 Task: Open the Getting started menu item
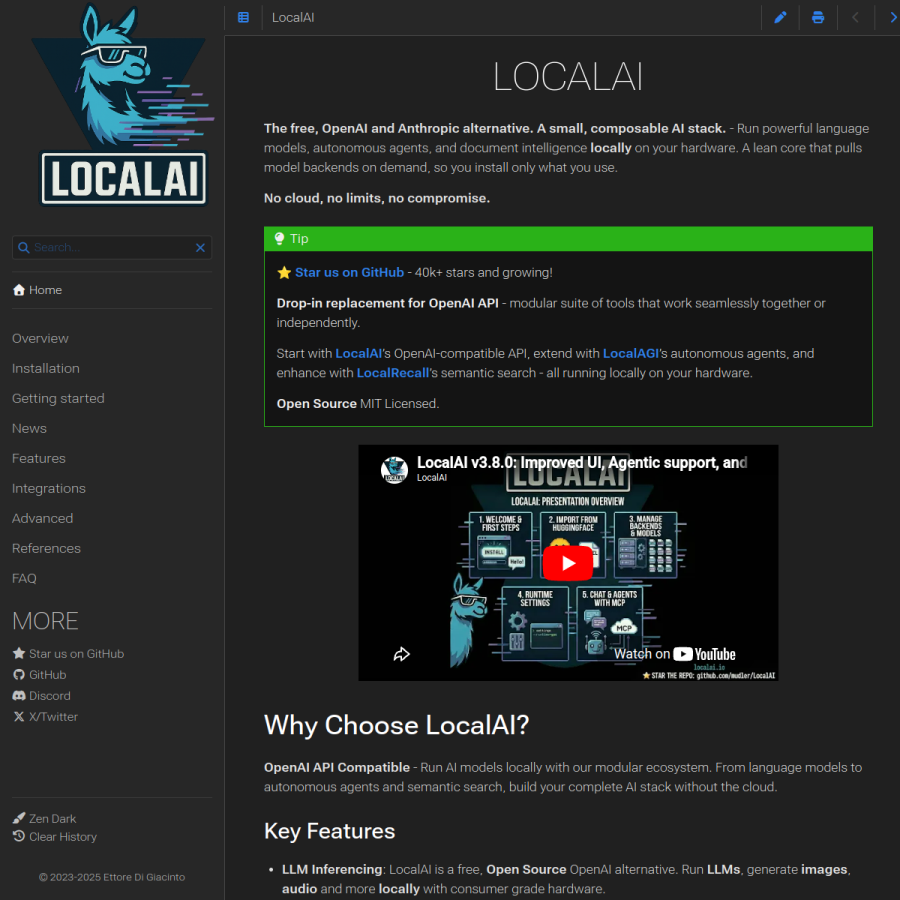(x=58, y=398)
